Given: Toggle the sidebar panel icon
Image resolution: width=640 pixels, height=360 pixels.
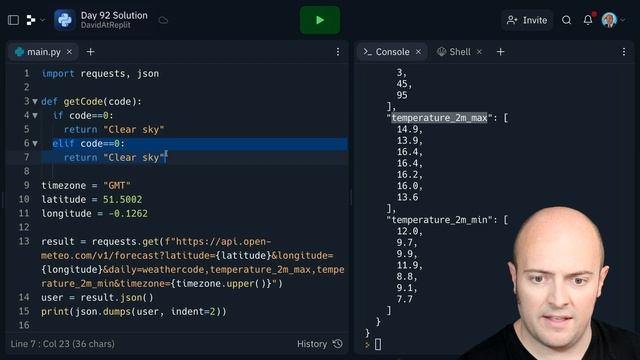Looking at the screenshot, I should [13, 20].
